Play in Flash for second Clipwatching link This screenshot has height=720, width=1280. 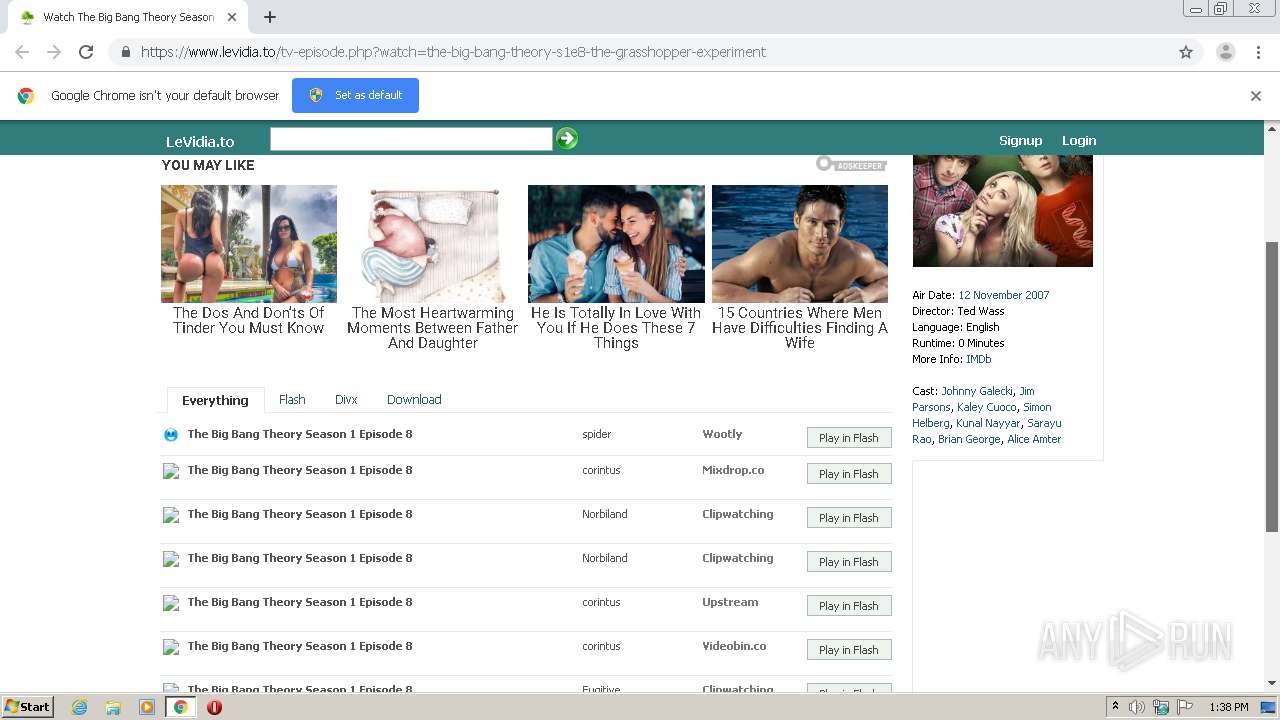tap(849, 562)
